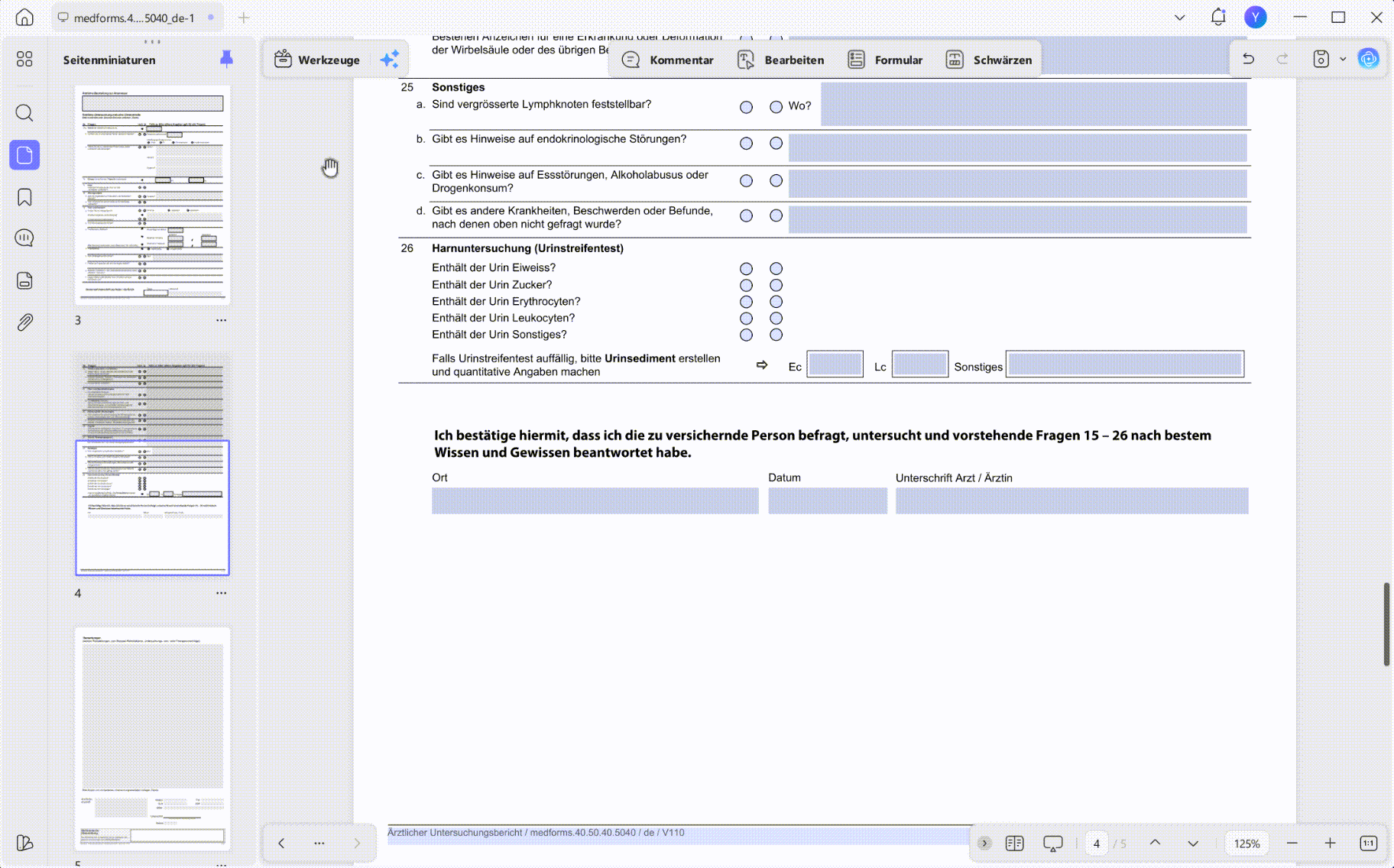Navigate back with the left arrow button
The width and height of the screenshot is (1394, 868).
point(281,843)
